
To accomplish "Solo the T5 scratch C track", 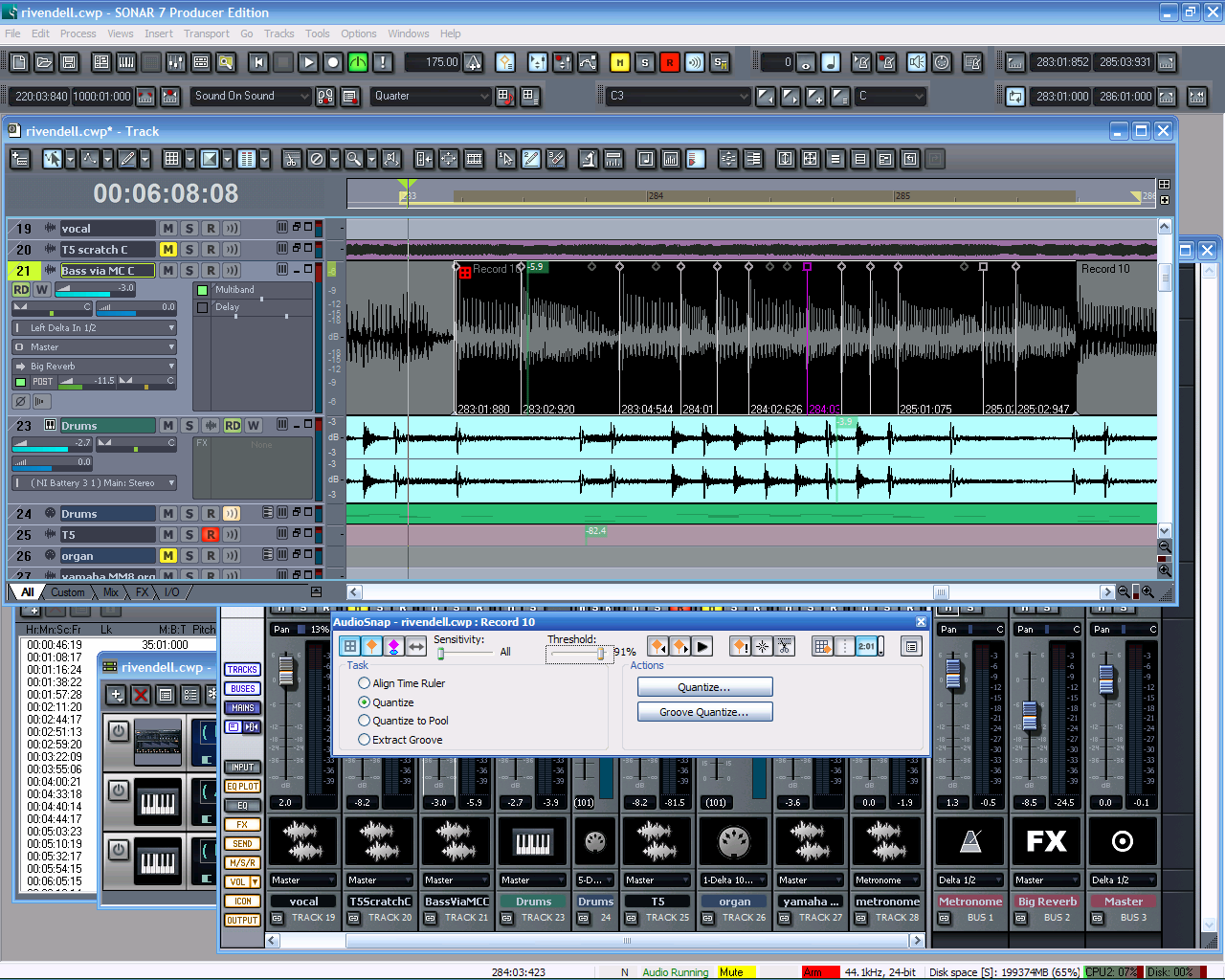I will [189, 250].
